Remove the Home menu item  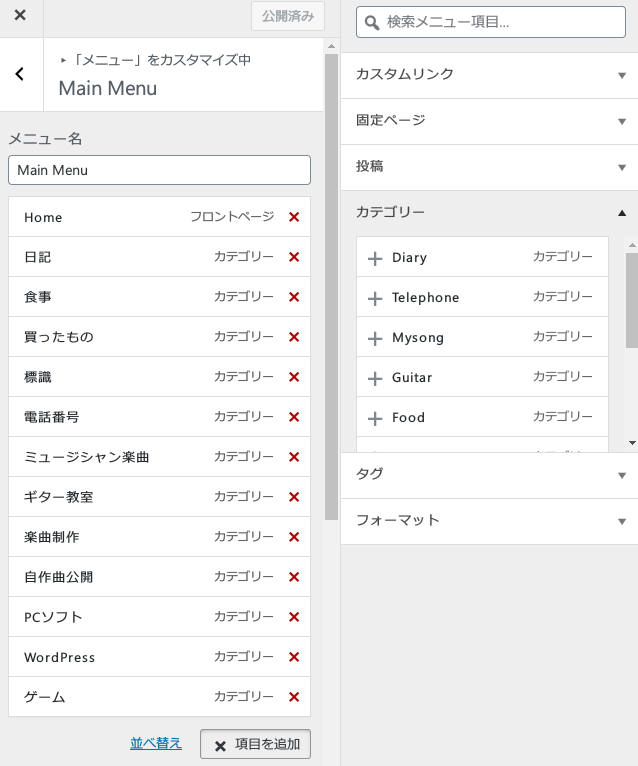pos(294,217)
